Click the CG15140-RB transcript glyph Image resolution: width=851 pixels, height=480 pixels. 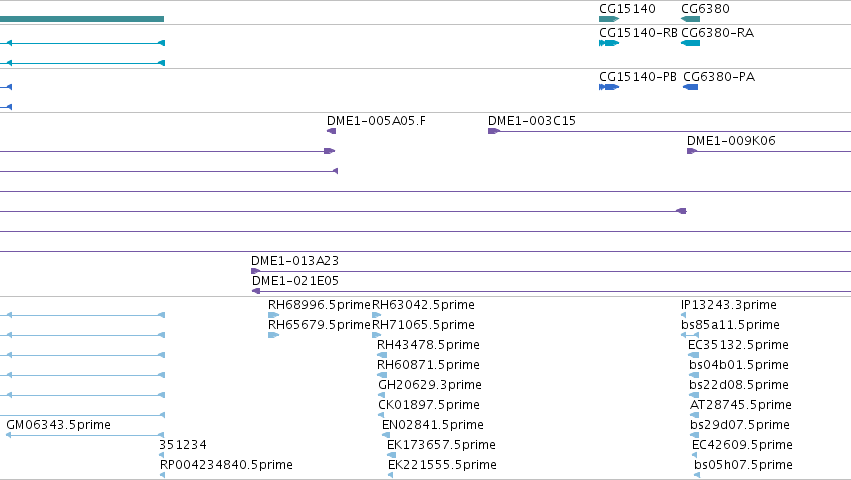(x=609, y=43)
